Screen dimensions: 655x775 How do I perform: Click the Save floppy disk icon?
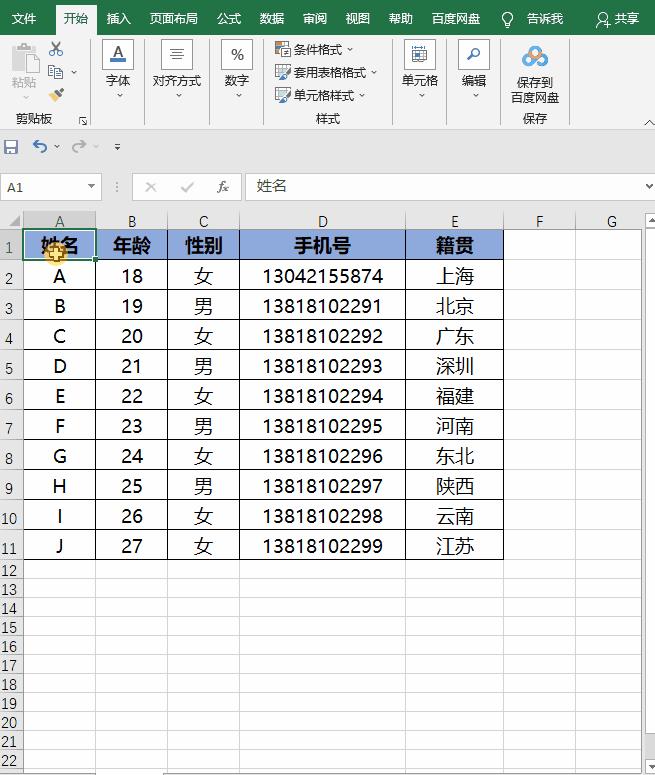[x=11, y=147]
